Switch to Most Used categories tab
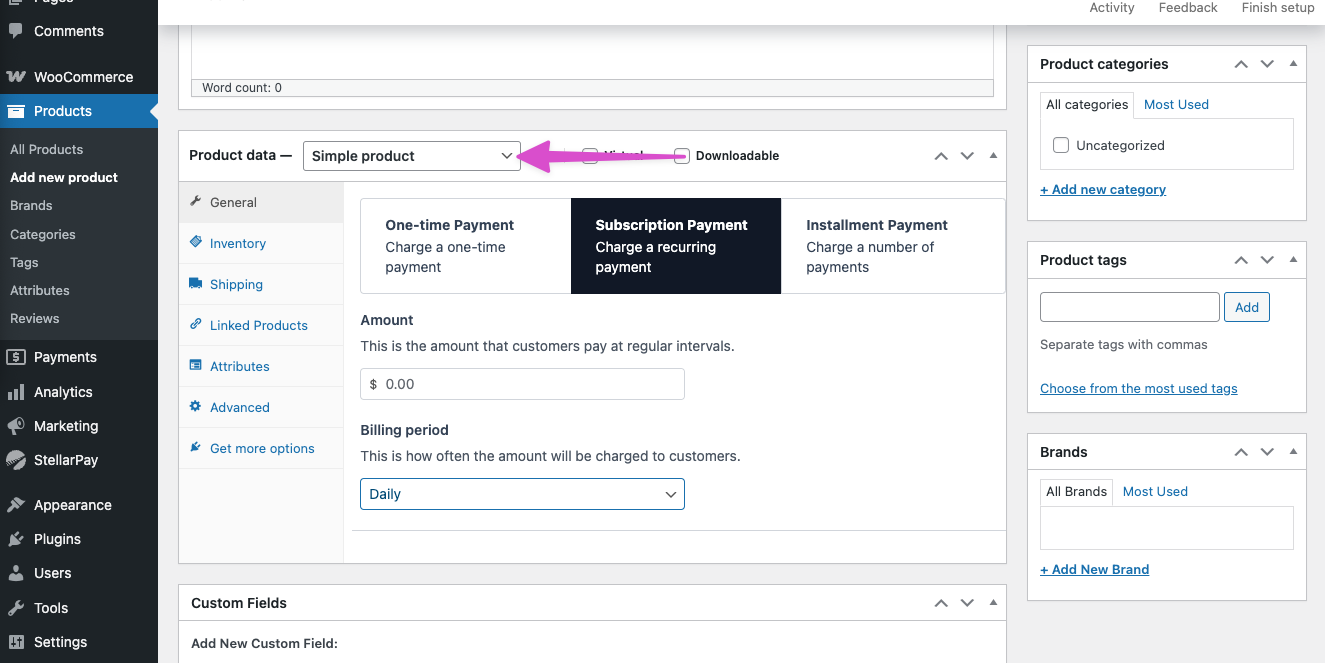 (x=1176, y=104)
